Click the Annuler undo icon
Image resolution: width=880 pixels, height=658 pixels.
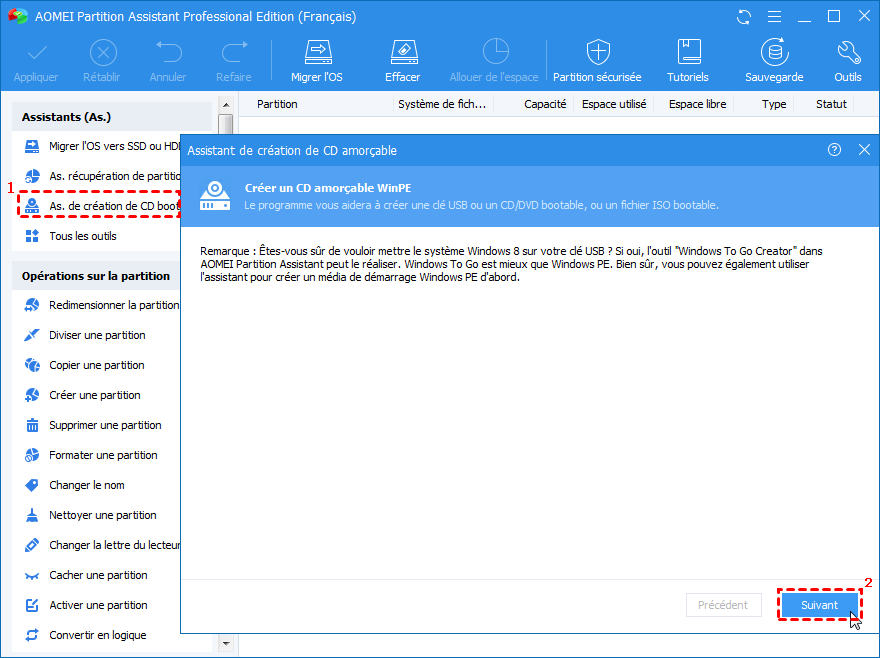click(x=168, y=53)
